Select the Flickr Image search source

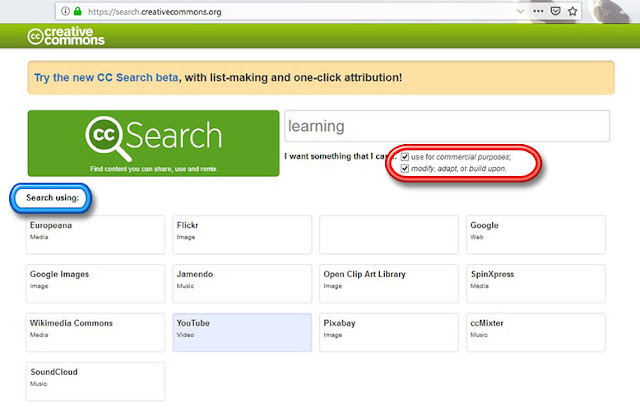(242, 235)
